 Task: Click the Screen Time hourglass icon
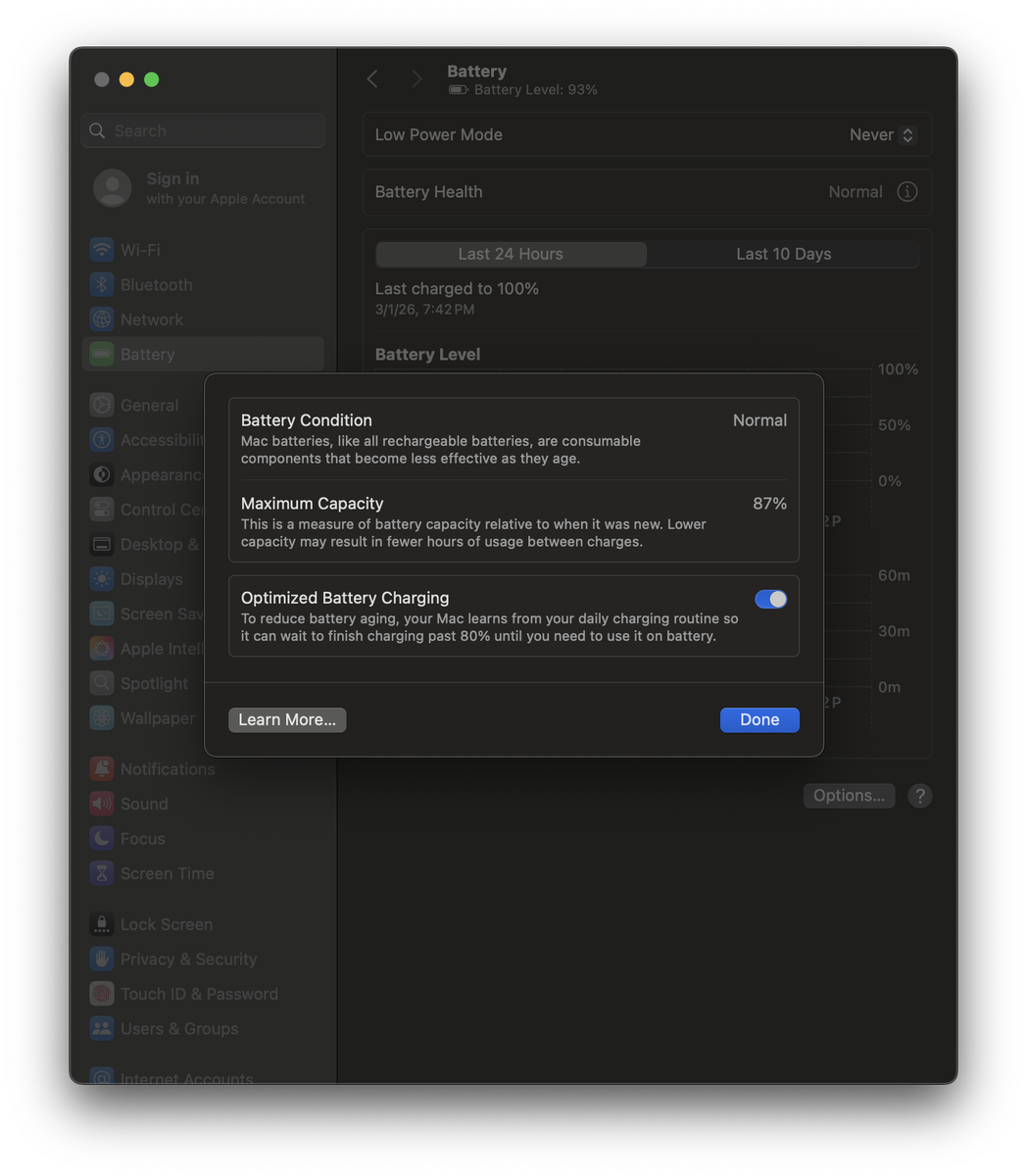coord(102,873)
